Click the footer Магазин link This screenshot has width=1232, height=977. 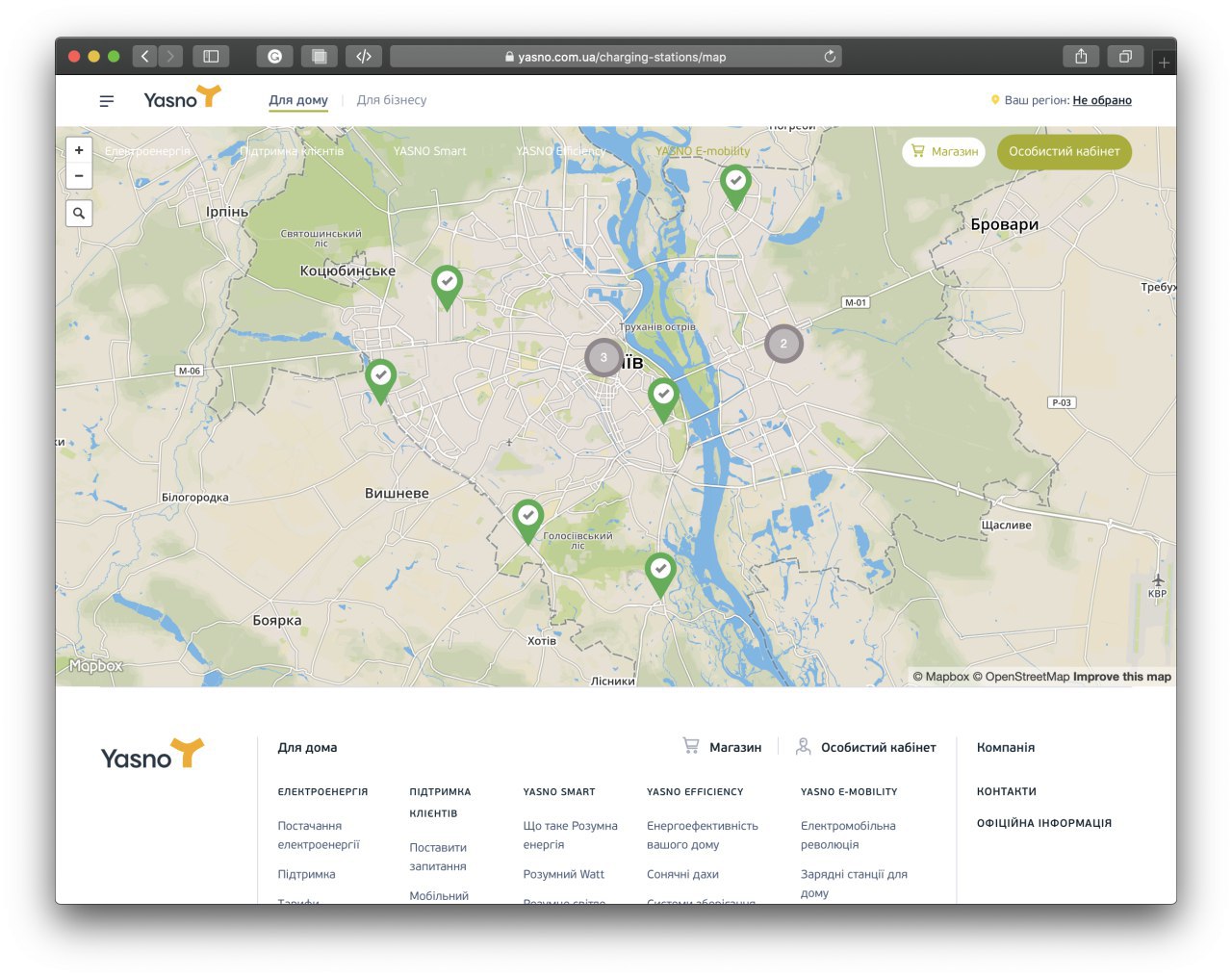coord(722,747)
